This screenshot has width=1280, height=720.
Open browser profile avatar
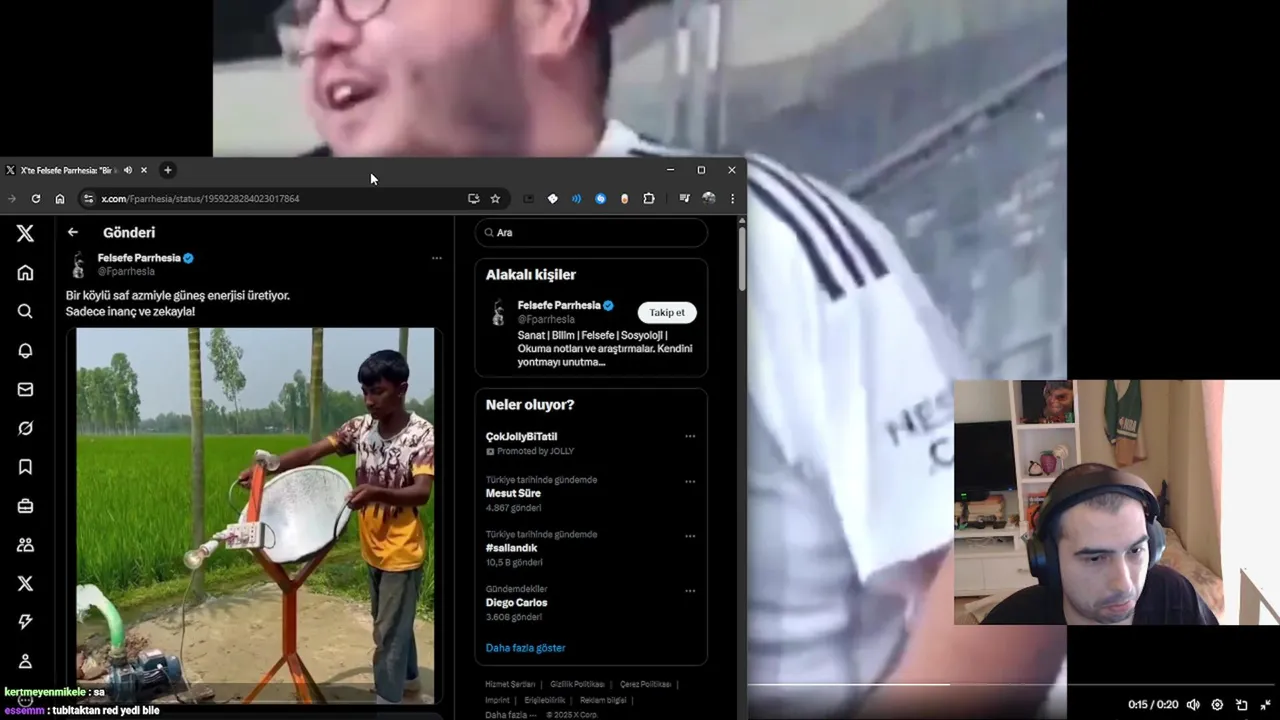coord(709,199)
